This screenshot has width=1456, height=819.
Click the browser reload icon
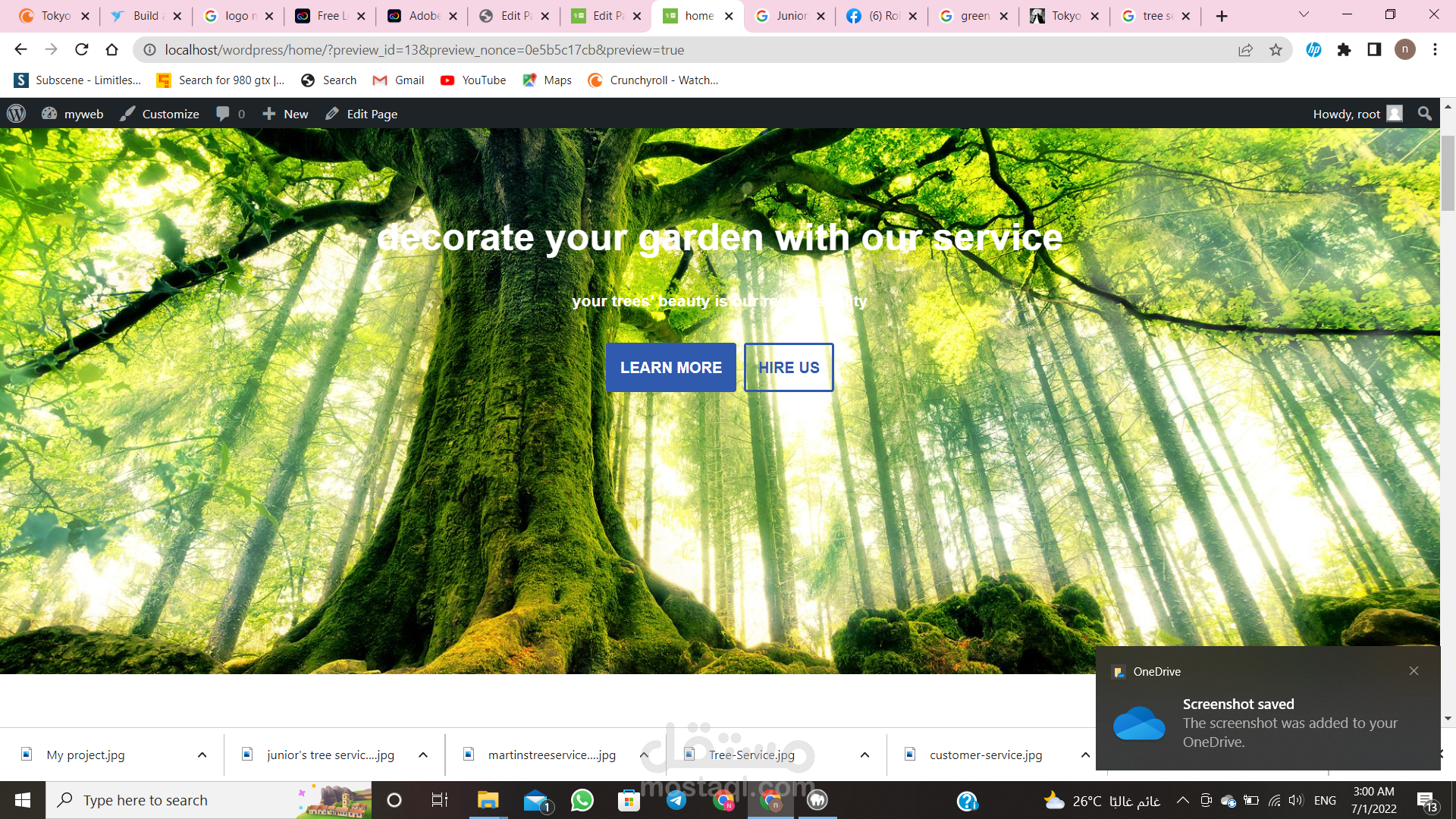click(82, 50)
